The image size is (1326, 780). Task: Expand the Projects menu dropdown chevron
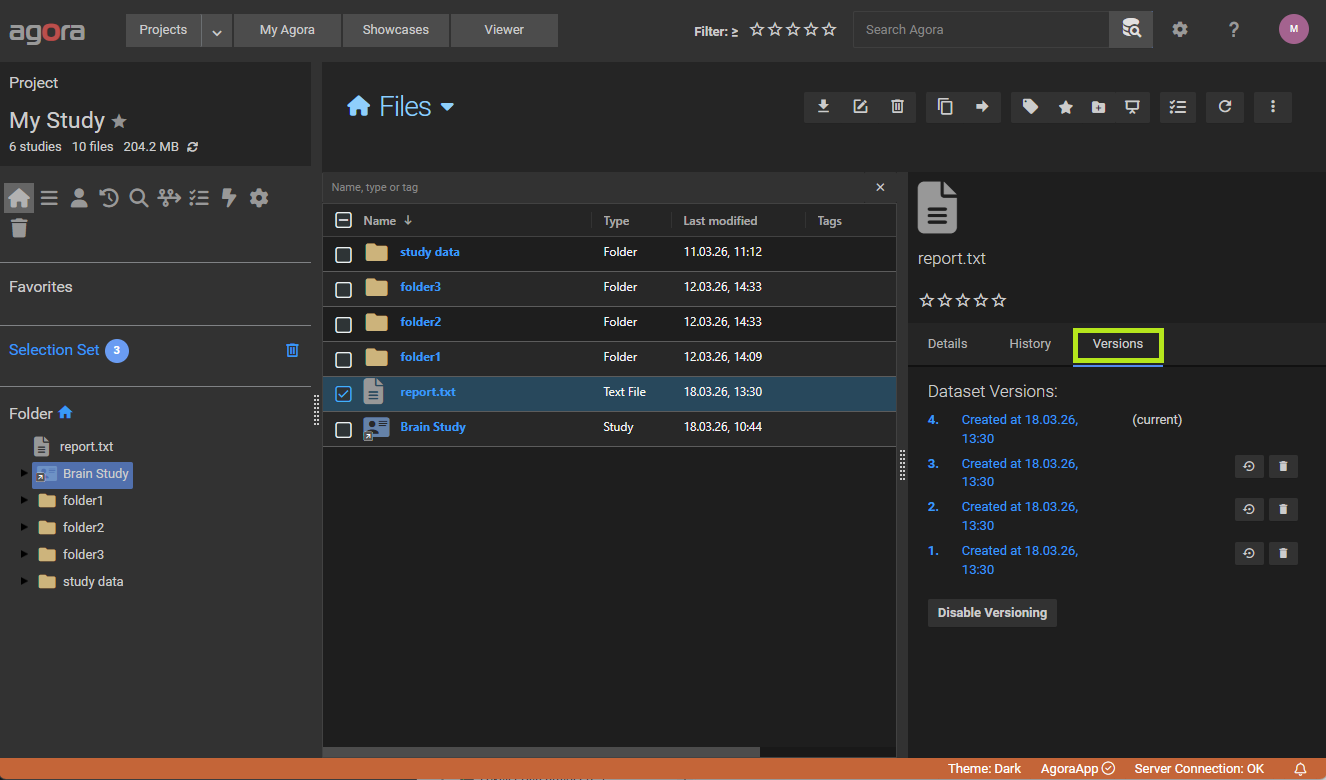[216, 30]
